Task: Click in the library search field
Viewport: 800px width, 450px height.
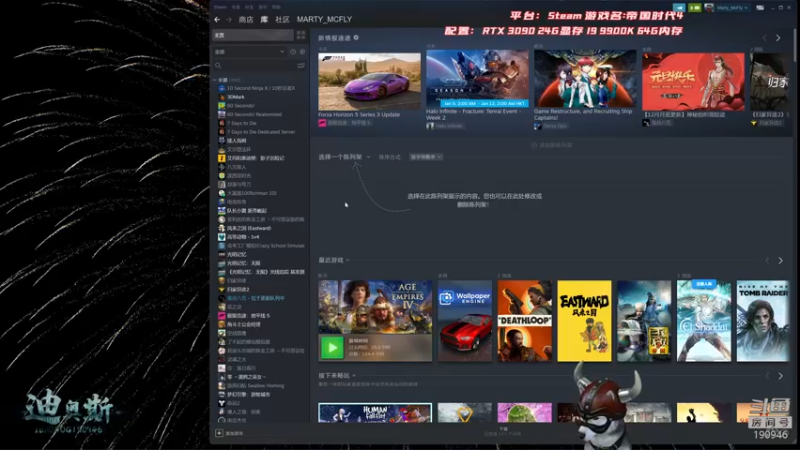Action: pyautogui.click(x=258, y=66)
